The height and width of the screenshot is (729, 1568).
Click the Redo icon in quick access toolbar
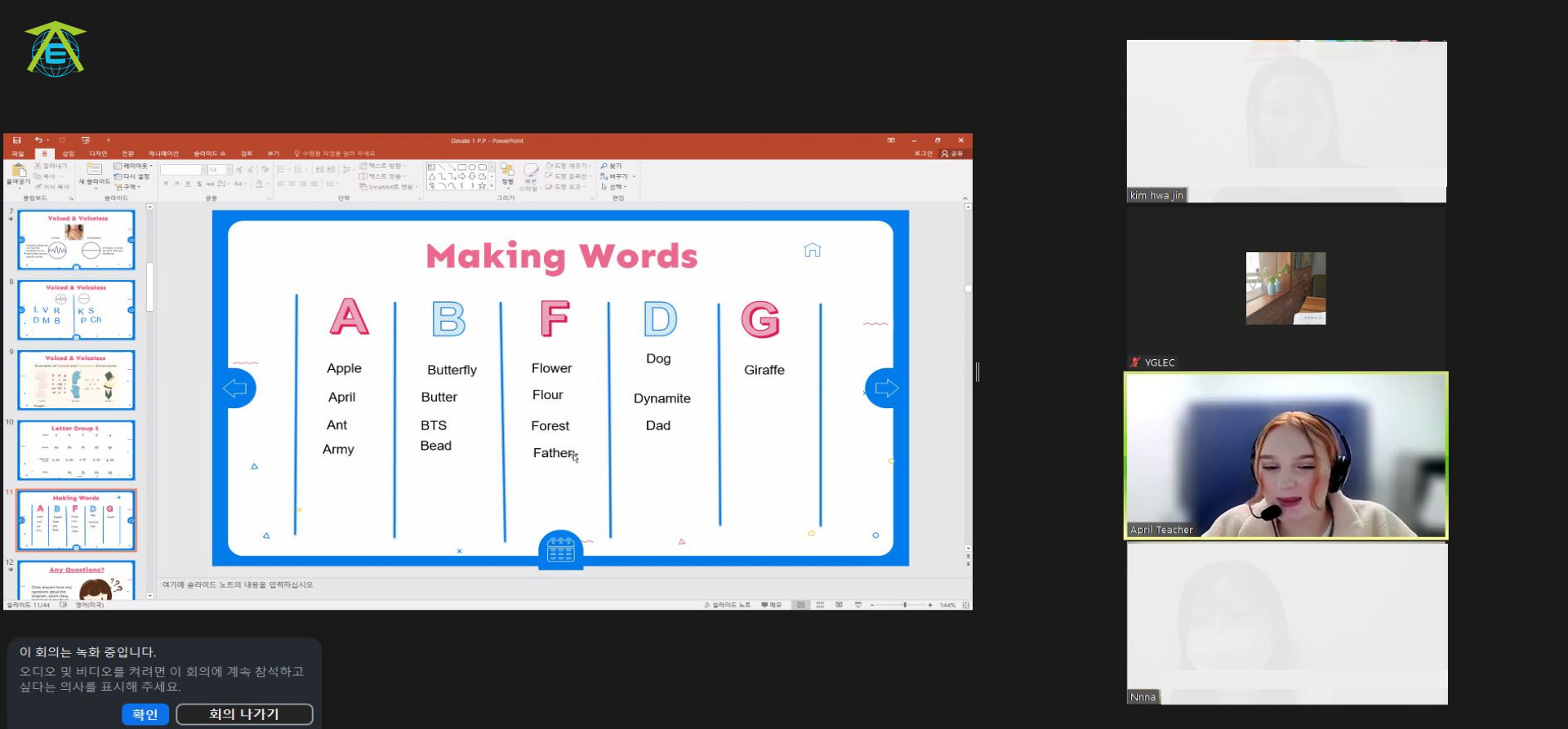(62, 140)
